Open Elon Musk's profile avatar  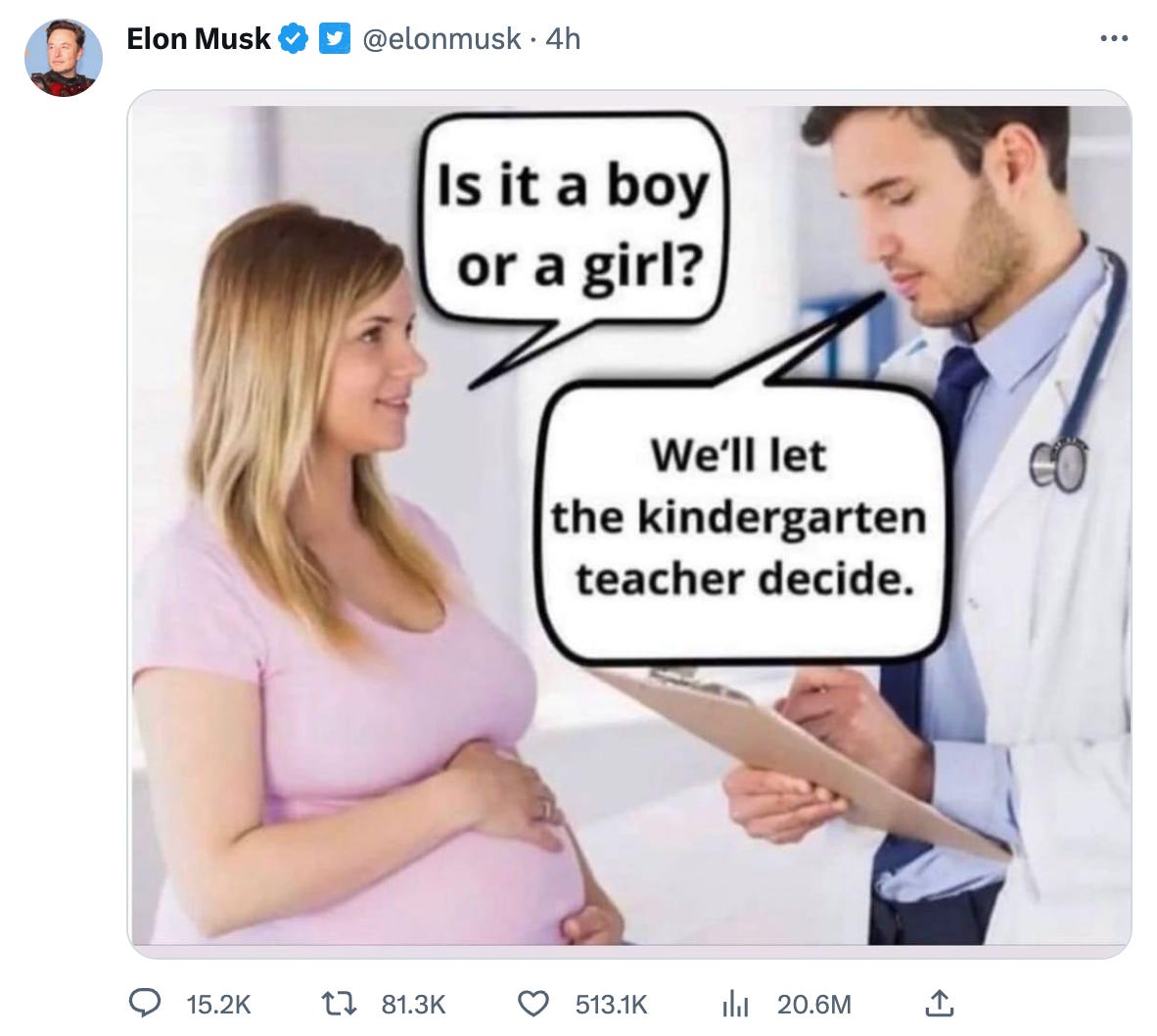[x=64, y=58]
